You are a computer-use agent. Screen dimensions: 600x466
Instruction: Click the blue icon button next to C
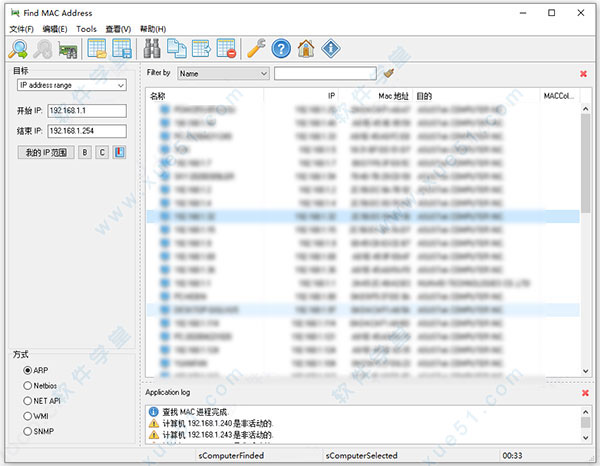click(x=119, y=152)
